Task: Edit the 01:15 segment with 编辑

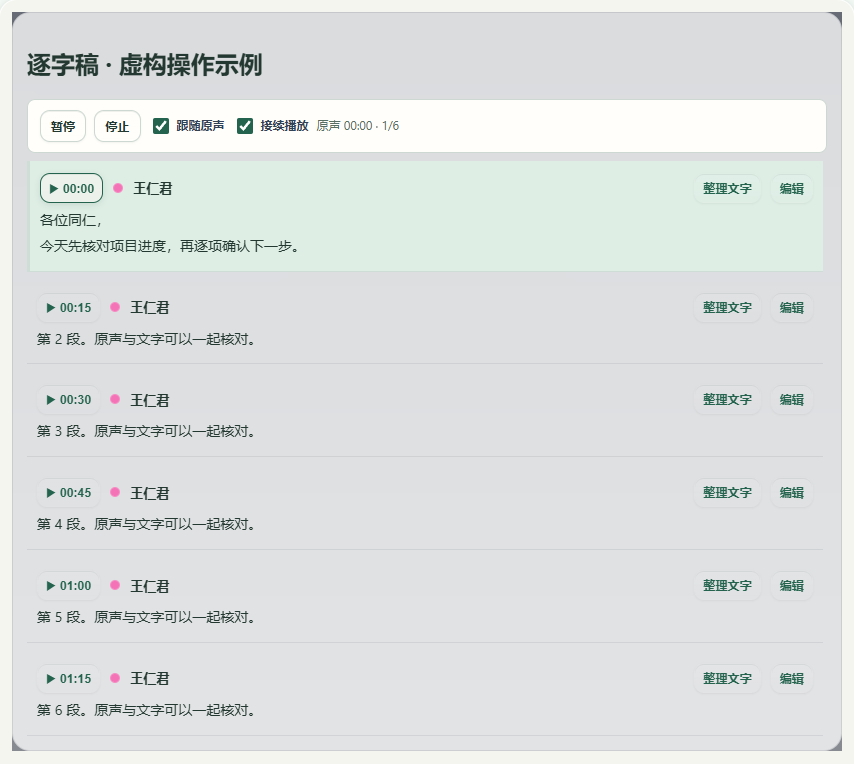Action: (x=791, y=679)
